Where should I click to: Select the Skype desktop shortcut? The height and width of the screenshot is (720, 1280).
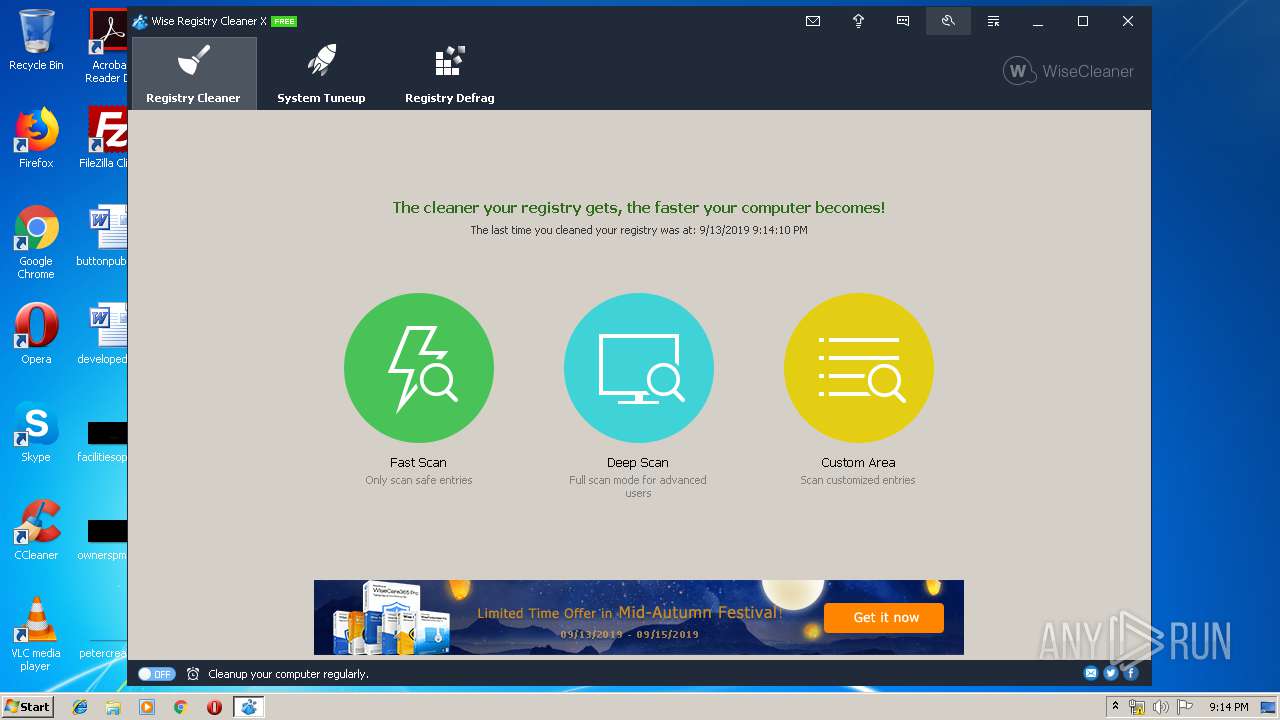tap(36, 432)
